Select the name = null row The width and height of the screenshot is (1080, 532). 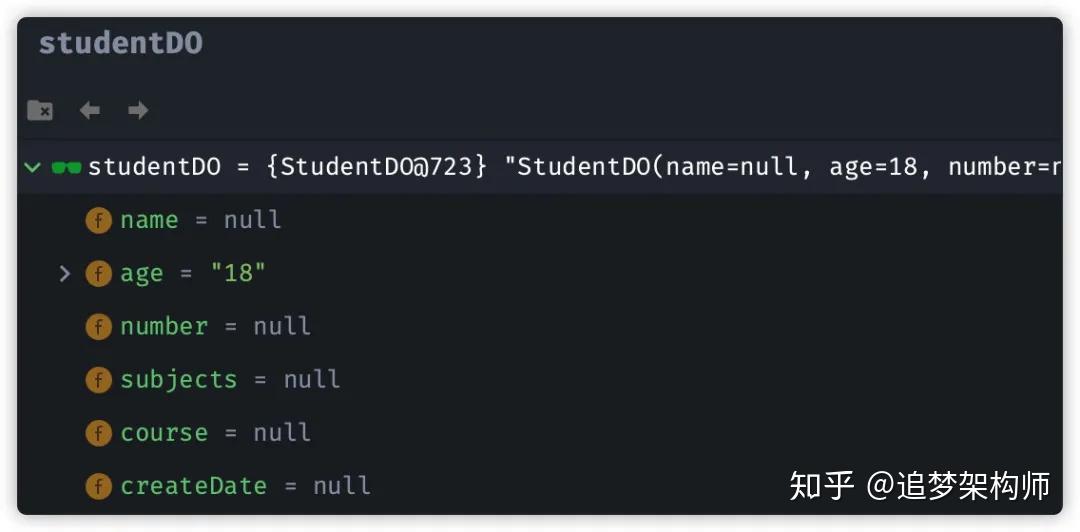(200, 220)
